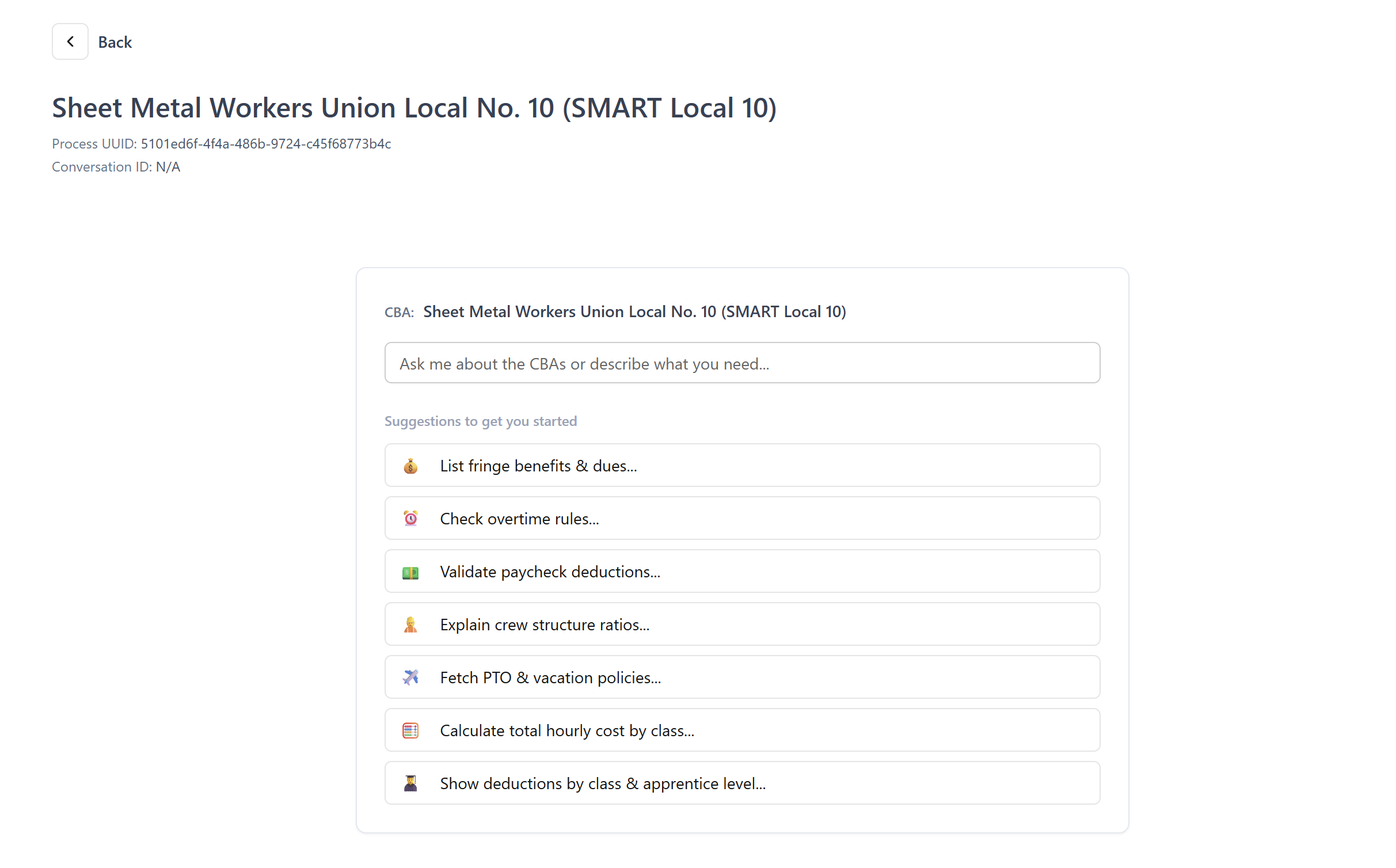Click the Process UUID value text
The height and width of the screenshot is (868, 1396).
pos(265,144)
